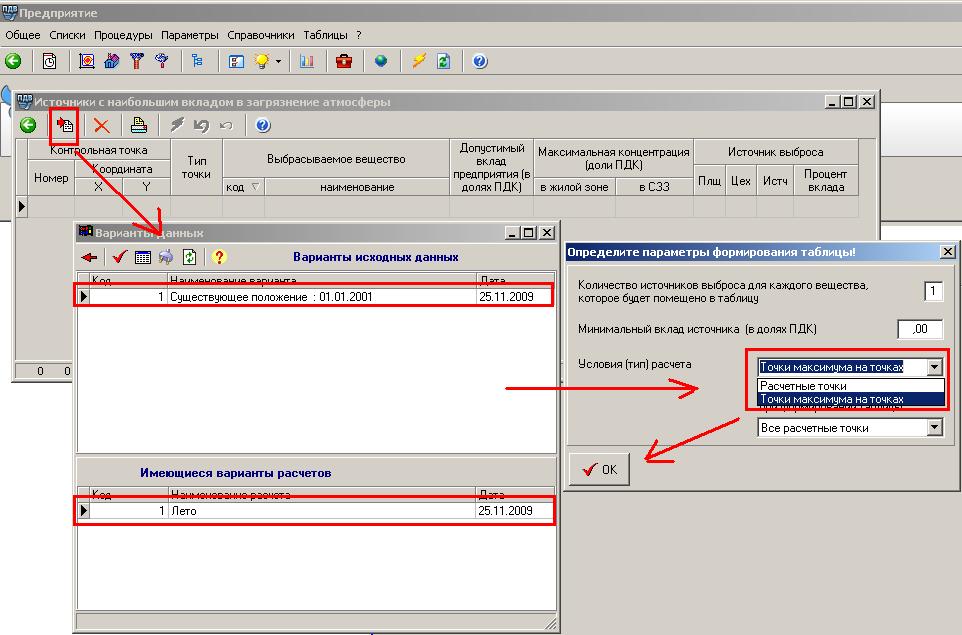Click the printer icon in sources window
The width and height of the screenshot is (962, 635).
[x=139, y=125]
